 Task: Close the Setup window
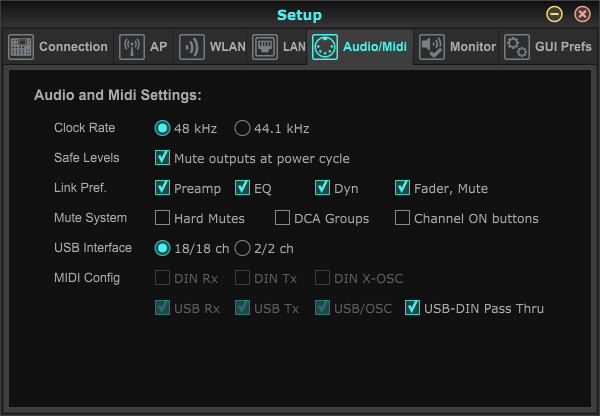582,15
